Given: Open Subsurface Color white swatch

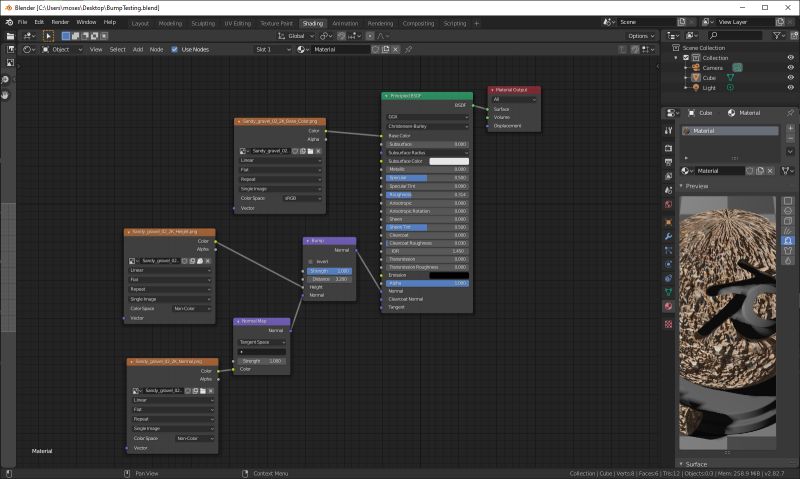Looking at the screenshot, I should (x=449, y=161).
